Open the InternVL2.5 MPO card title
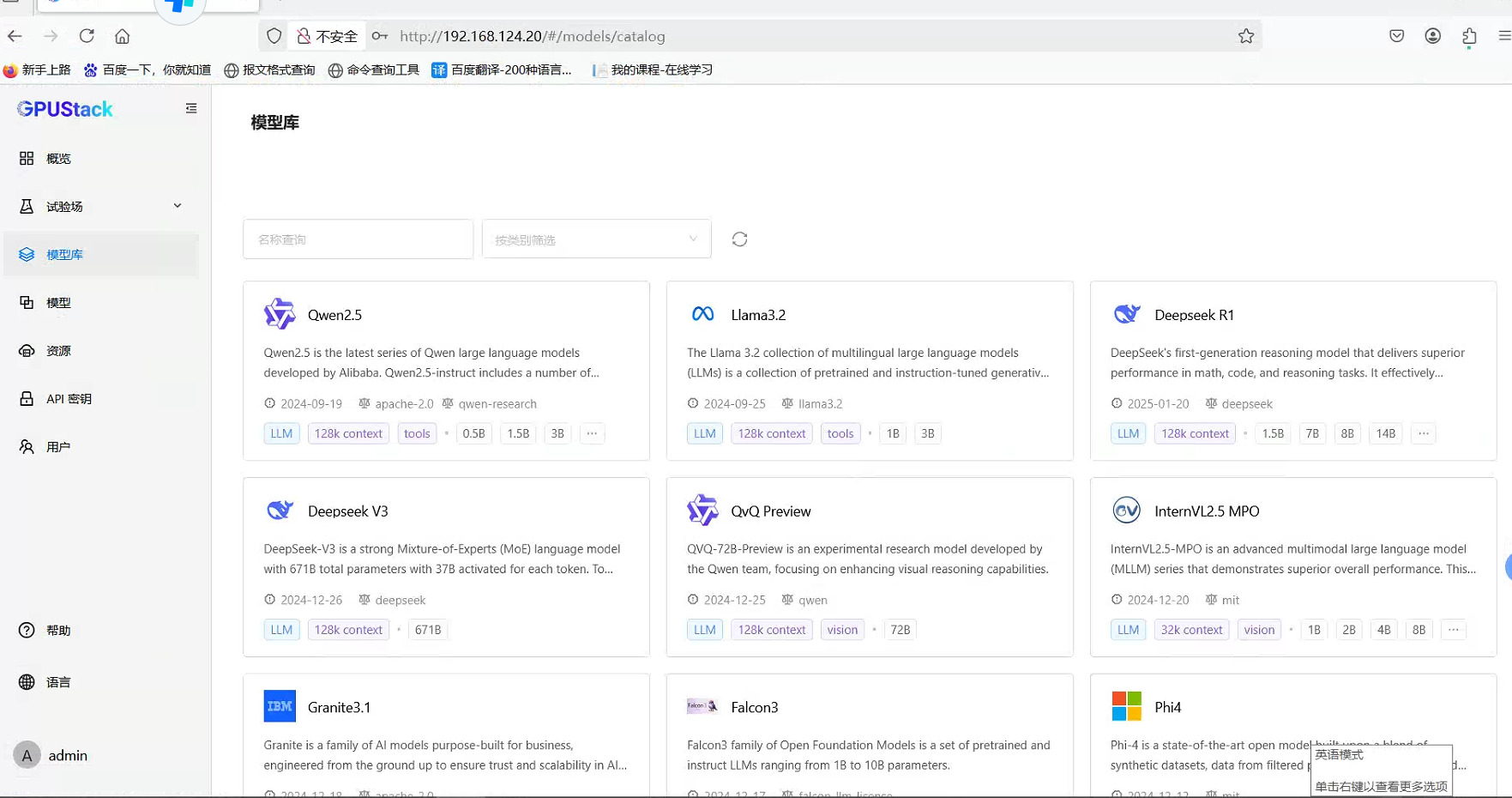 [1207, 511]
